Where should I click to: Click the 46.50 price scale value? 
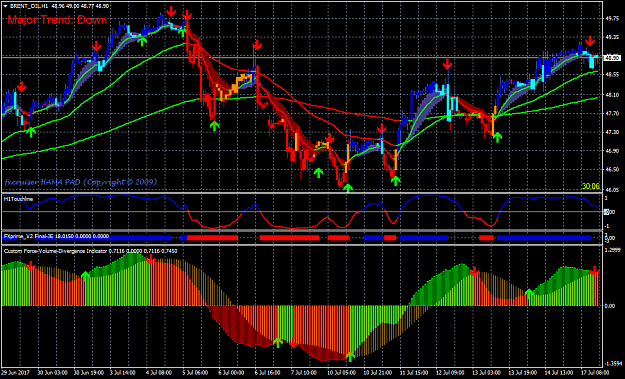(612, 169)
